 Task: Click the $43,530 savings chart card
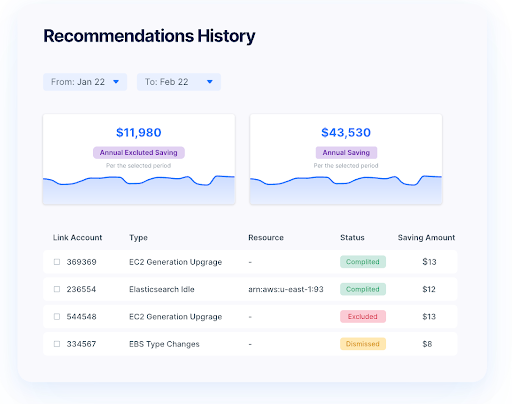(346, 159)
